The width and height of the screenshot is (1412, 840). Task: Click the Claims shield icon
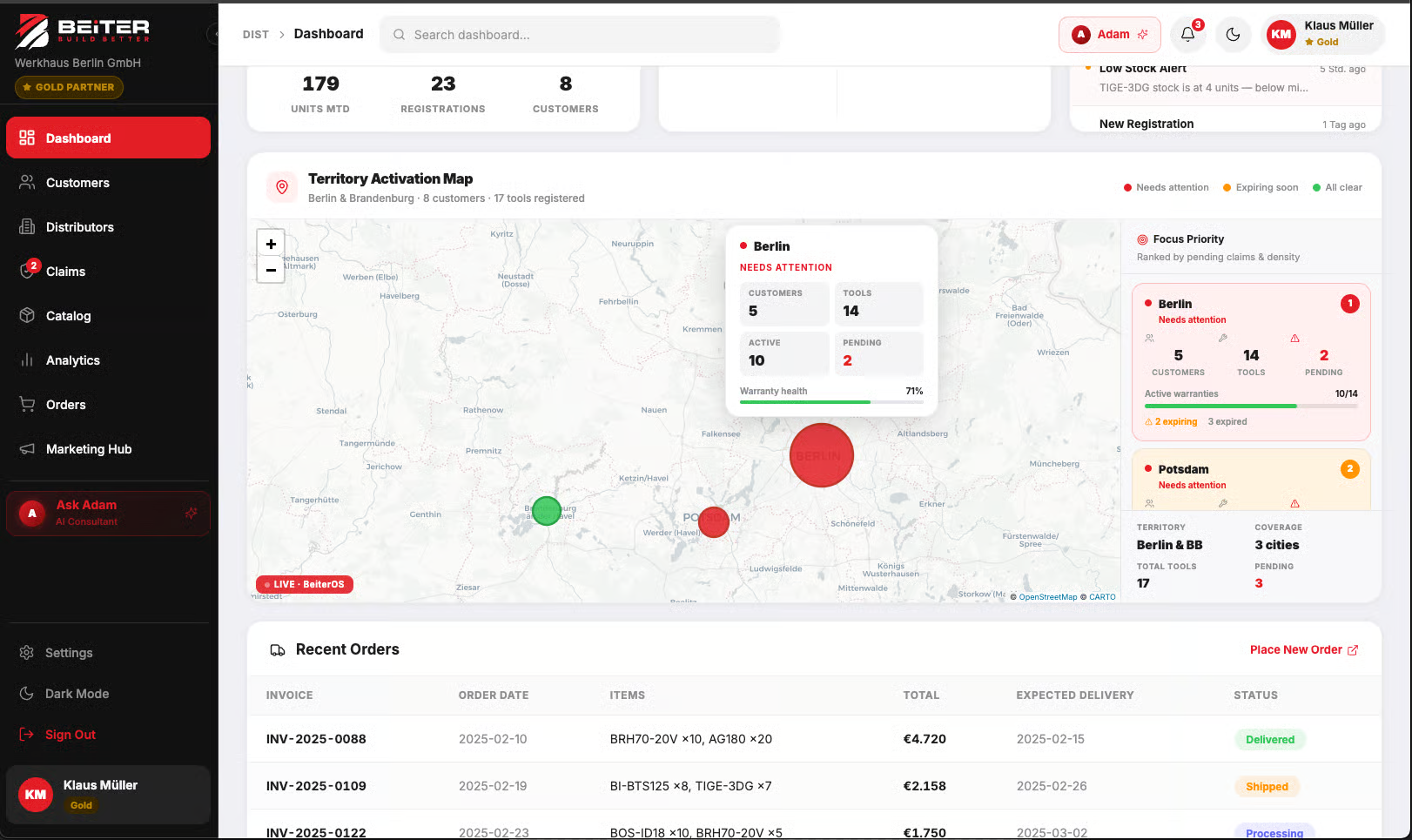[x=27, y=272]
